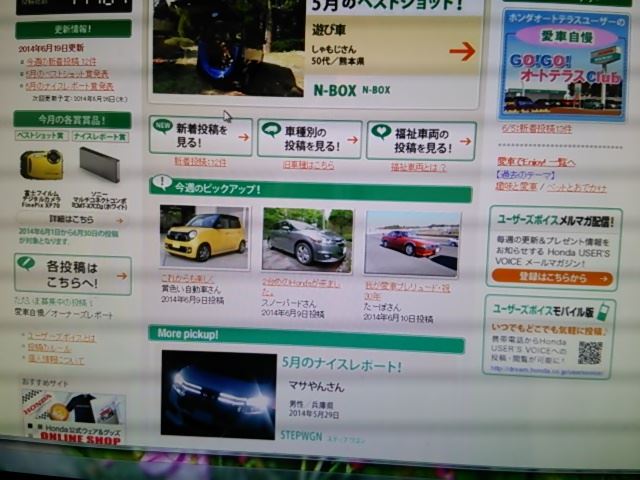Click the Sony gray prize image
This screenshot has height=480, width=640.
point(100,164)
